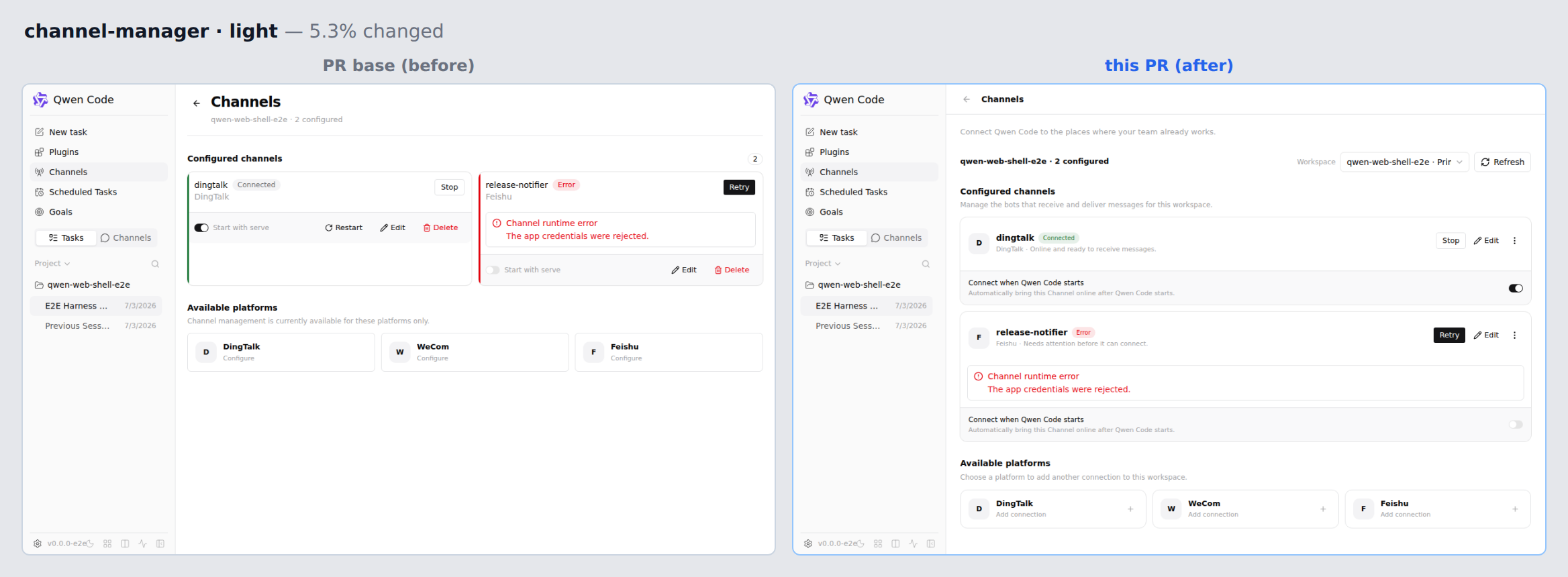Screen dimensions: 1568x577
Task: Configure the WeCom platform card, before panel
Action: click(475, 352)
